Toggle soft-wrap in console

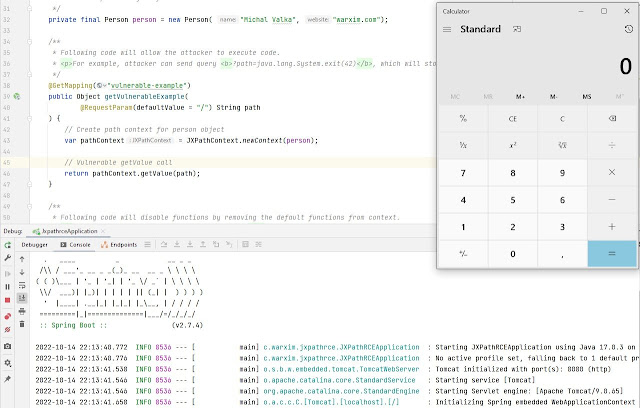[22, 285]
